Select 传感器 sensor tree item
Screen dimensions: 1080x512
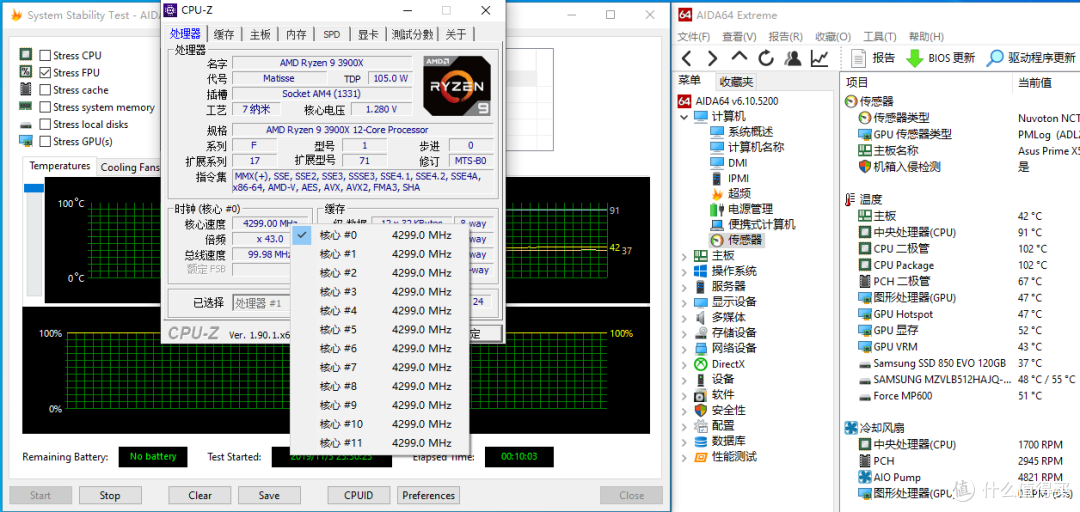(x=737, y=240)
